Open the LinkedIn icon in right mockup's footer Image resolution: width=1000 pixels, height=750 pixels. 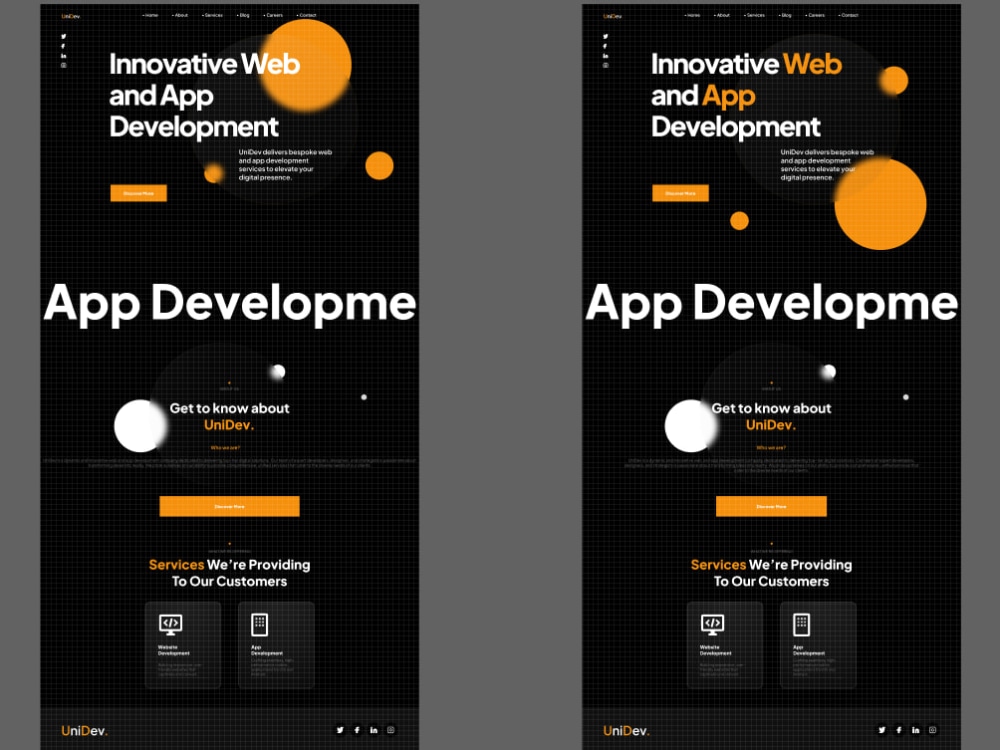[x=916, y=730]
